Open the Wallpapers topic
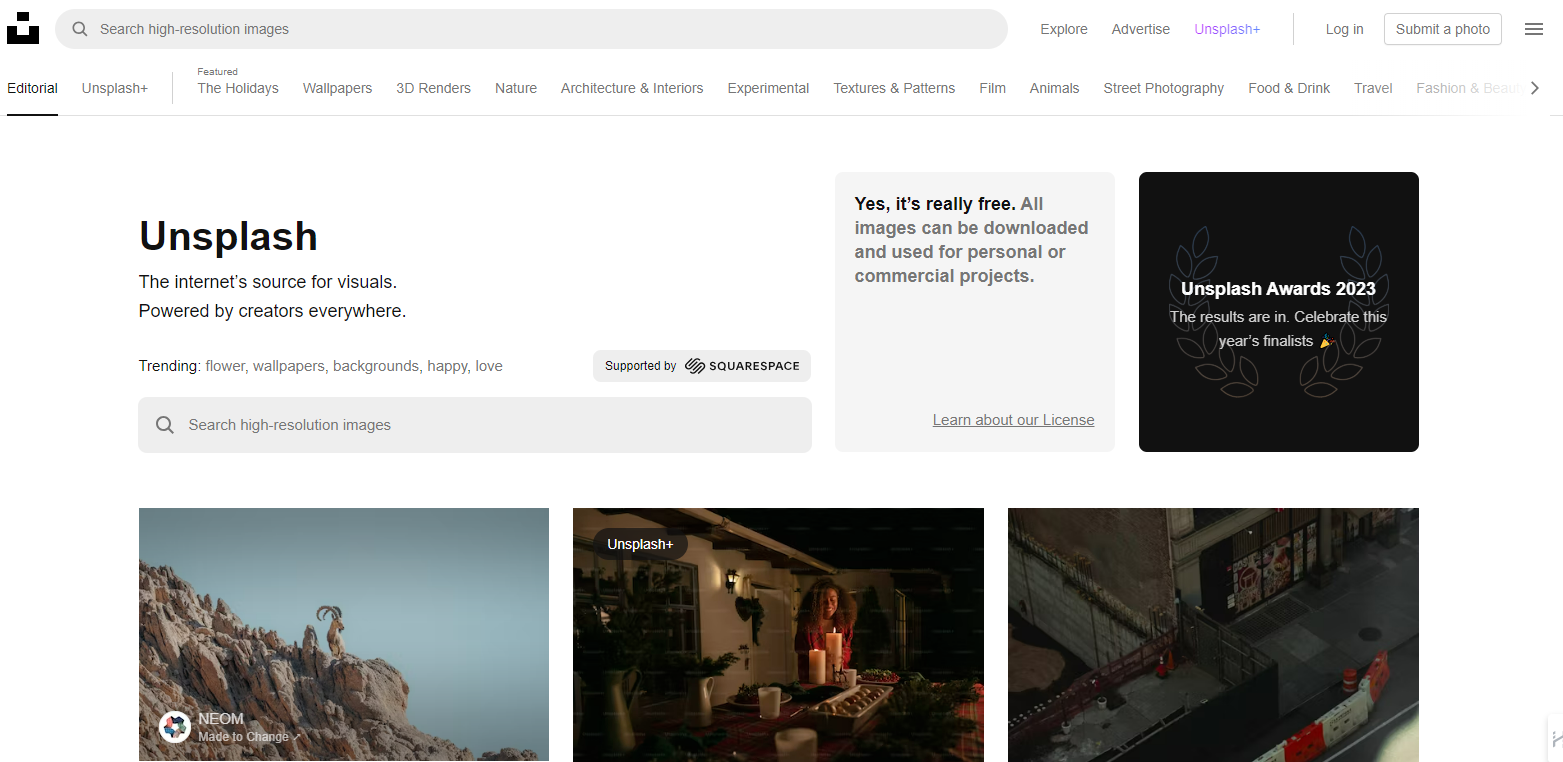 pyautogui.click(x=338, y=88)
